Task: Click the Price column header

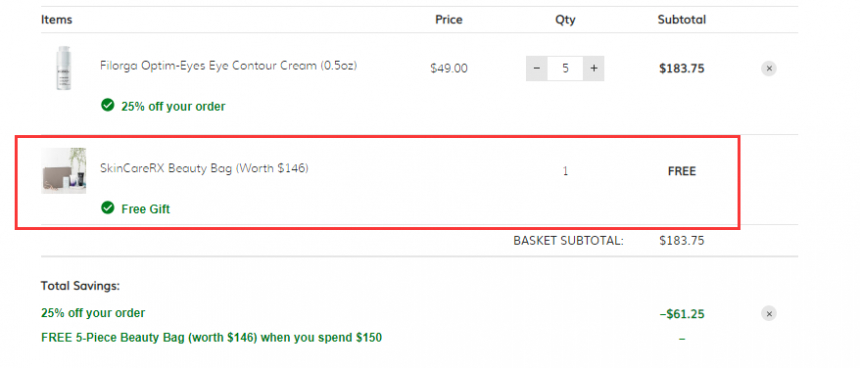Action: pos(449,20)
